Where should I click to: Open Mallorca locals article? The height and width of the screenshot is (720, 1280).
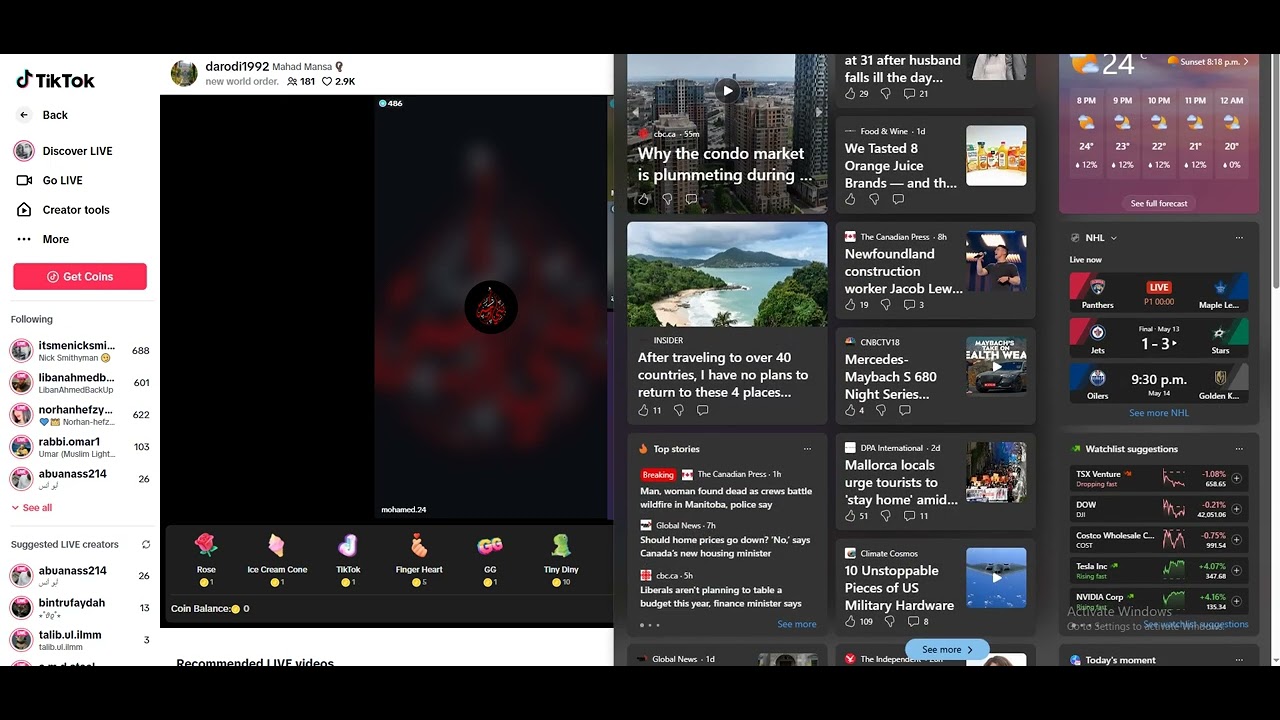tap(901, 482)
